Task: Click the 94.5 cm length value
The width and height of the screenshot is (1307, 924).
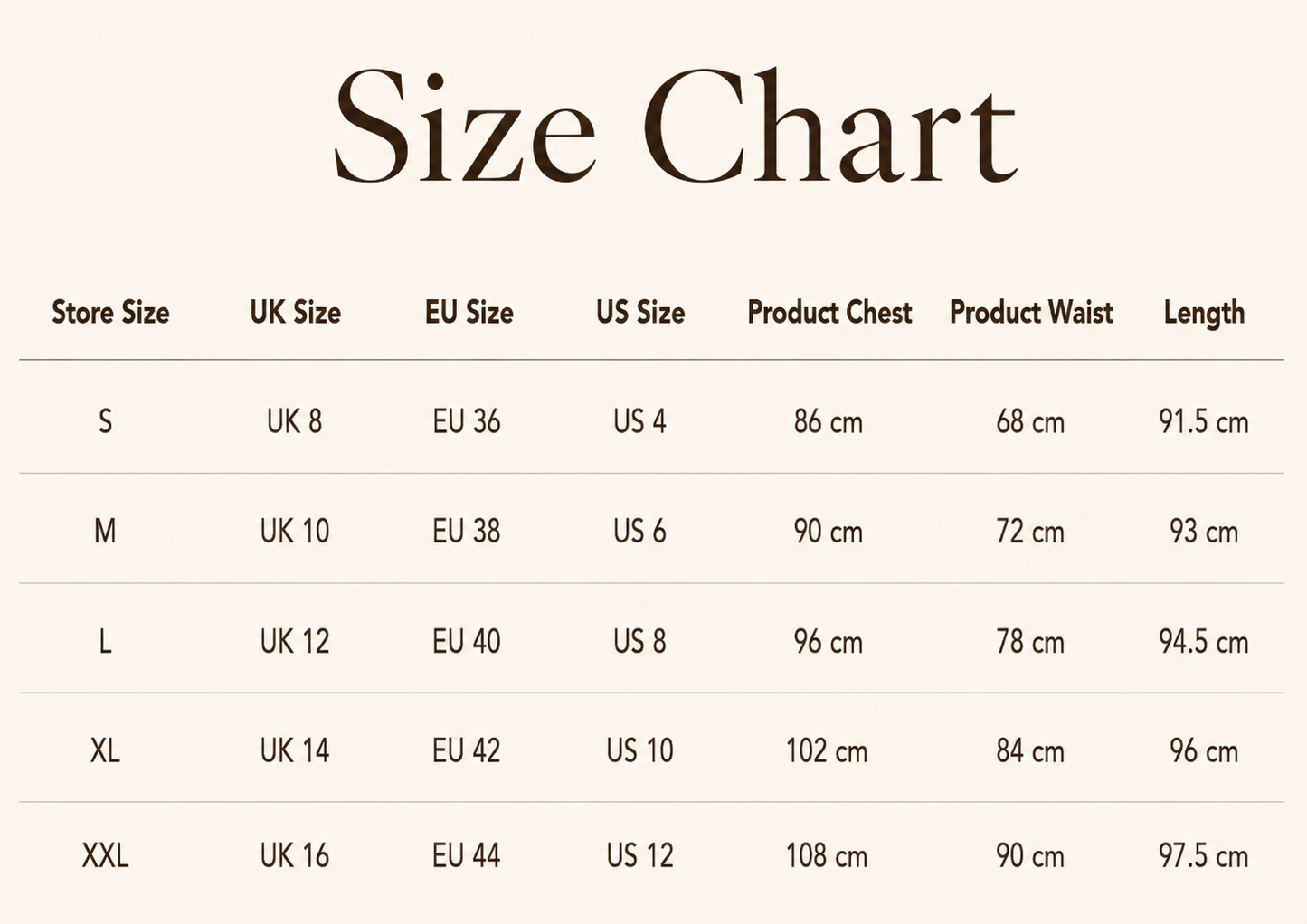Action: [1204, 641]
